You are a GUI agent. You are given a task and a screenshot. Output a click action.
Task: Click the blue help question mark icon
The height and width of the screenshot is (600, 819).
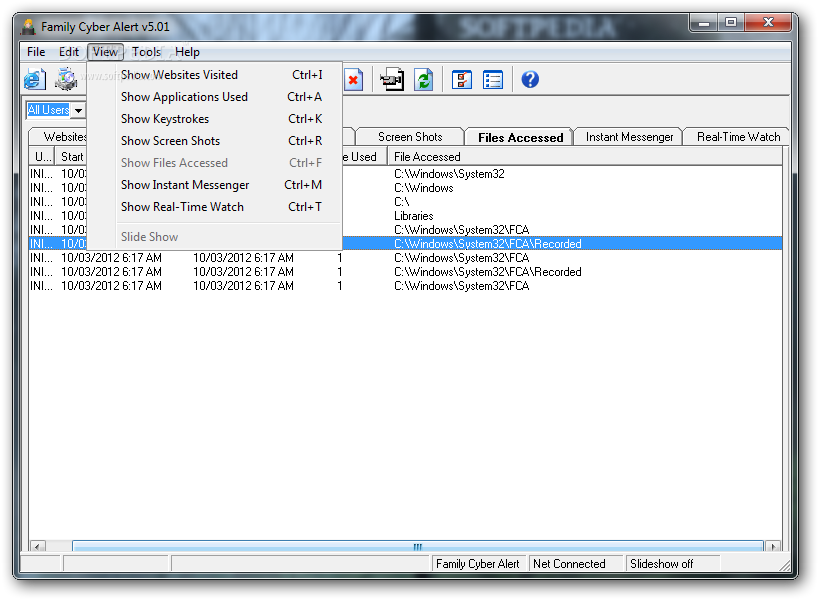coord(530,79)
